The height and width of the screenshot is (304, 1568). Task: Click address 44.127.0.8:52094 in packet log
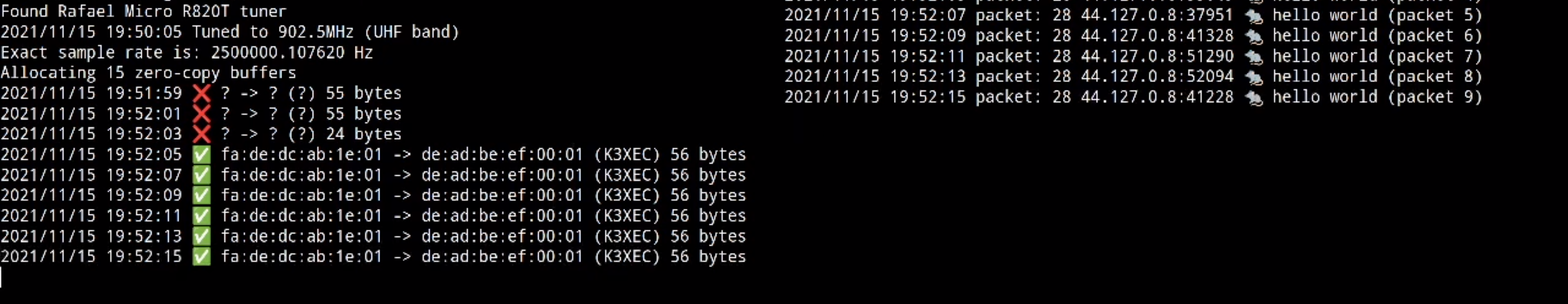pyautogui.click(x=1157, y=77)
